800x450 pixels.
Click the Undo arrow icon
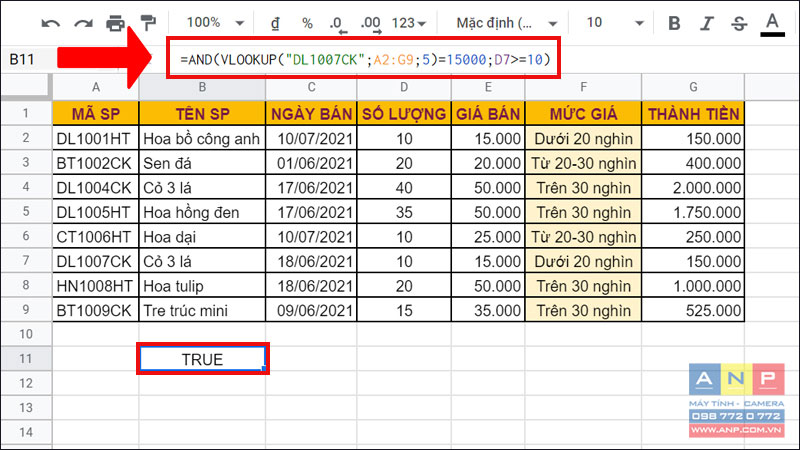[51, 23]
